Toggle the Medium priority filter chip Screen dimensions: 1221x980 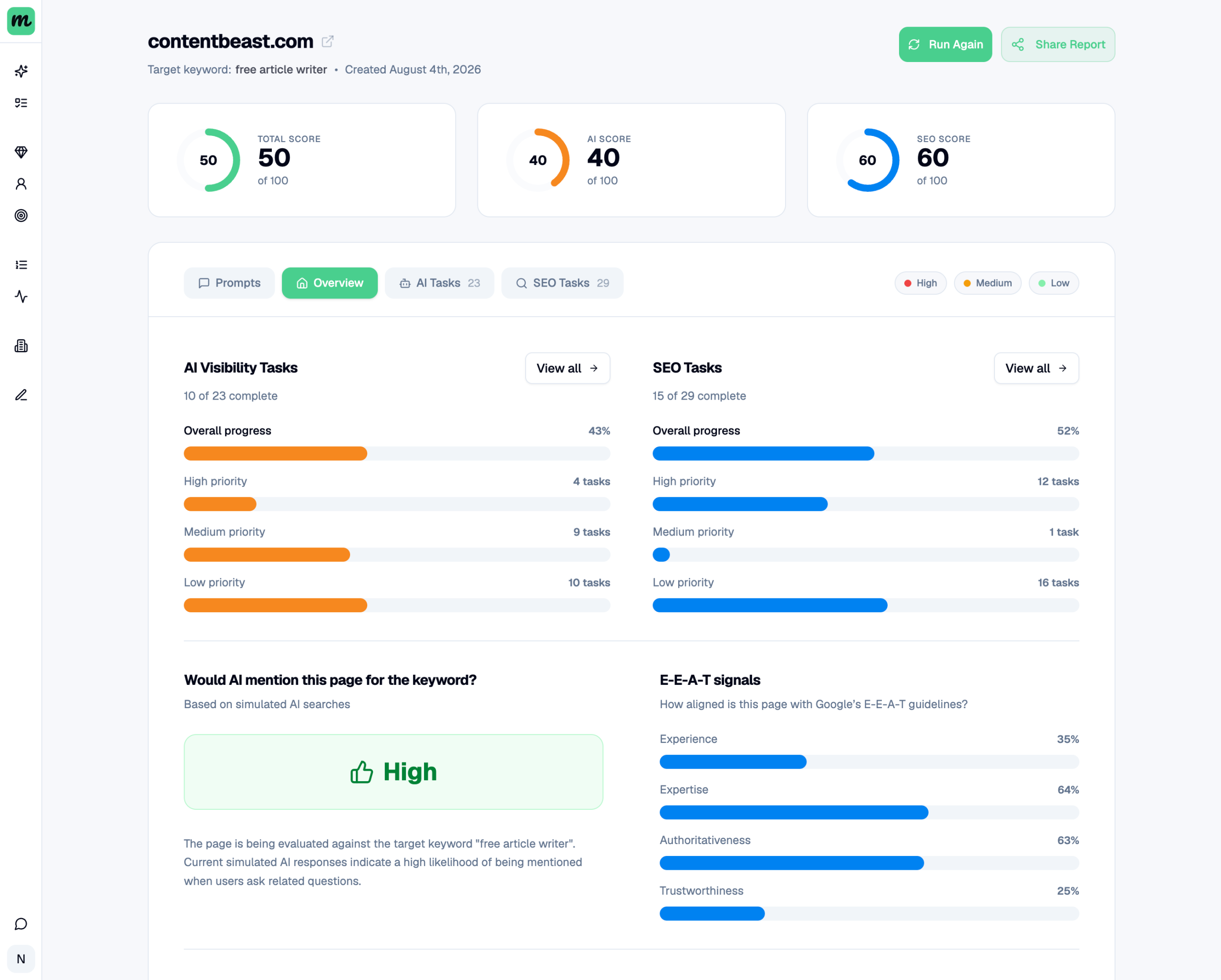(x=987, y=283)
